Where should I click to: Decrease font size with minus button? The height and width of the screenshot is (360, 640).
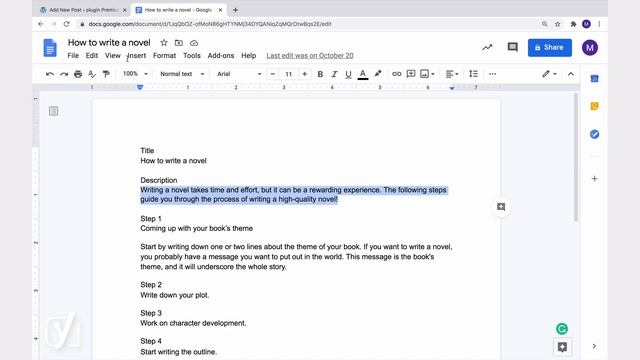(x=273, y=74)
